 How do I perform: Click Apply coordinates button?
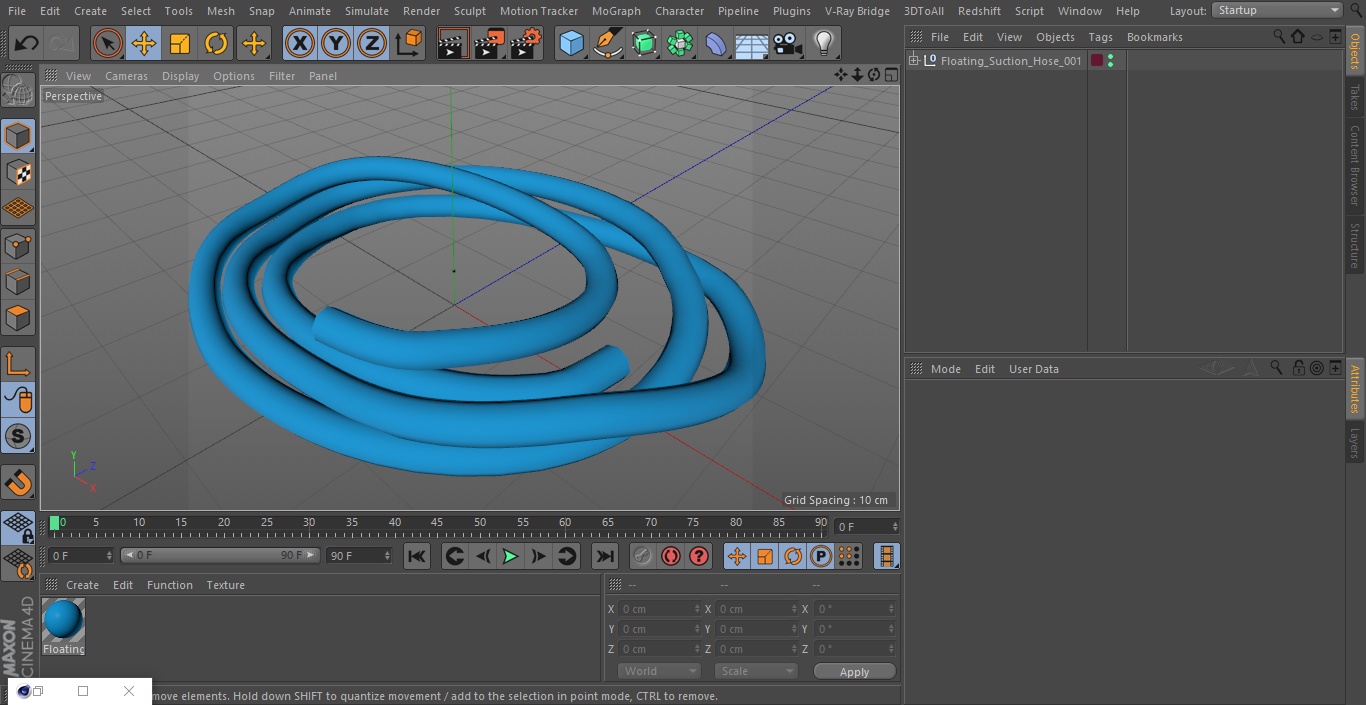[854, 672]
